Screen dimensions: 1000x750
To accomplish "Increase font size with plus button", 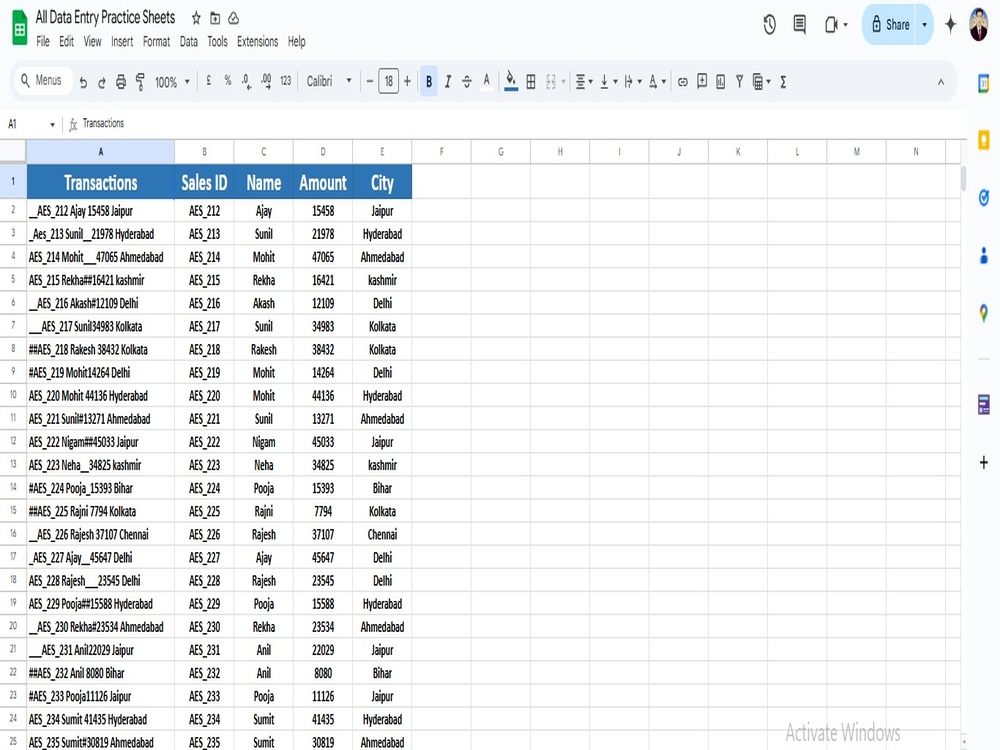I will tap(407, 81).
